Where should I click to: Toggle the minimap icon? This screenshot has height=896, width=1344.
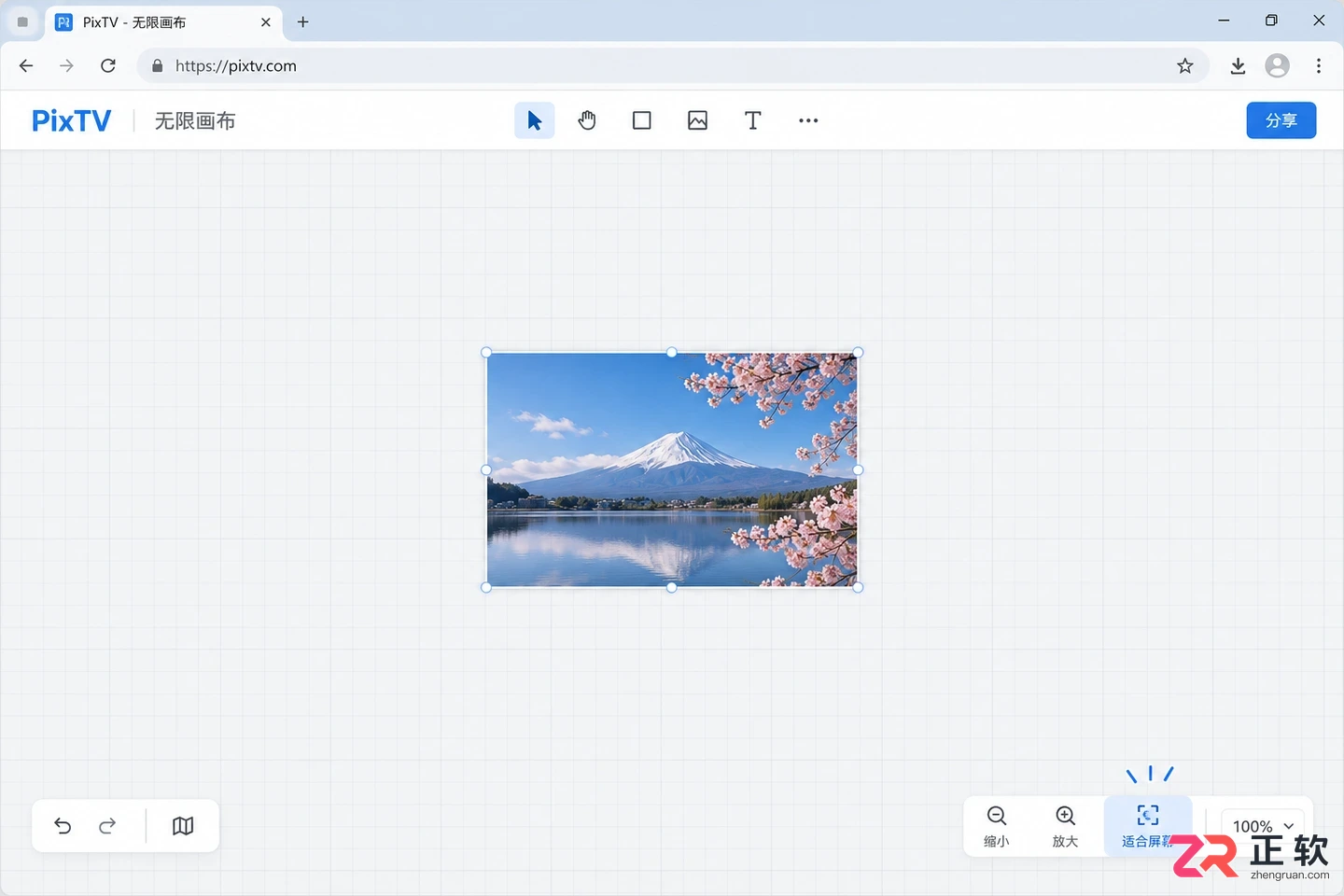[x=183, y=826]
